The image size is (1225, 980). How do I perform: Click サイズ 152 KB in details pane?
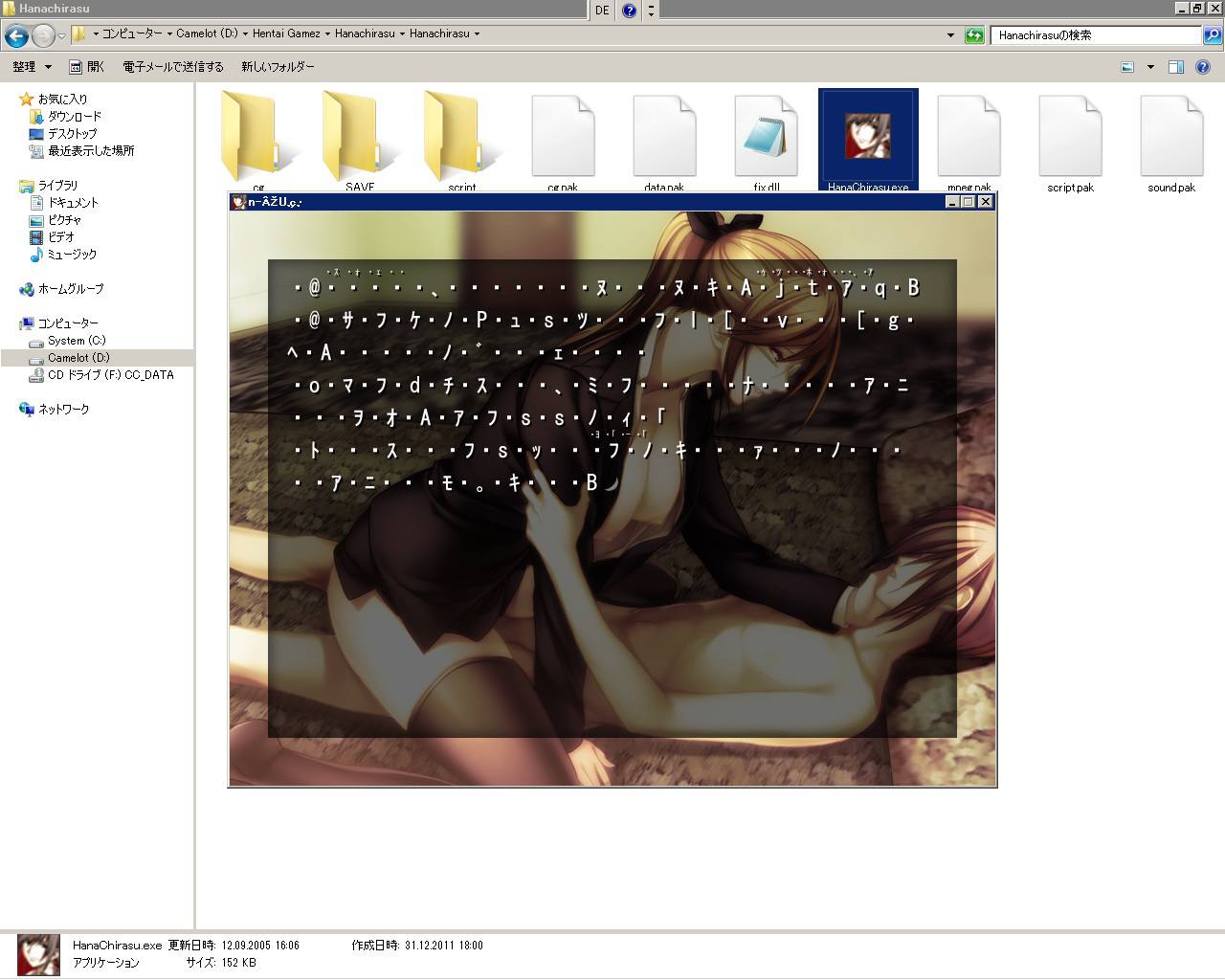[220, 963]
